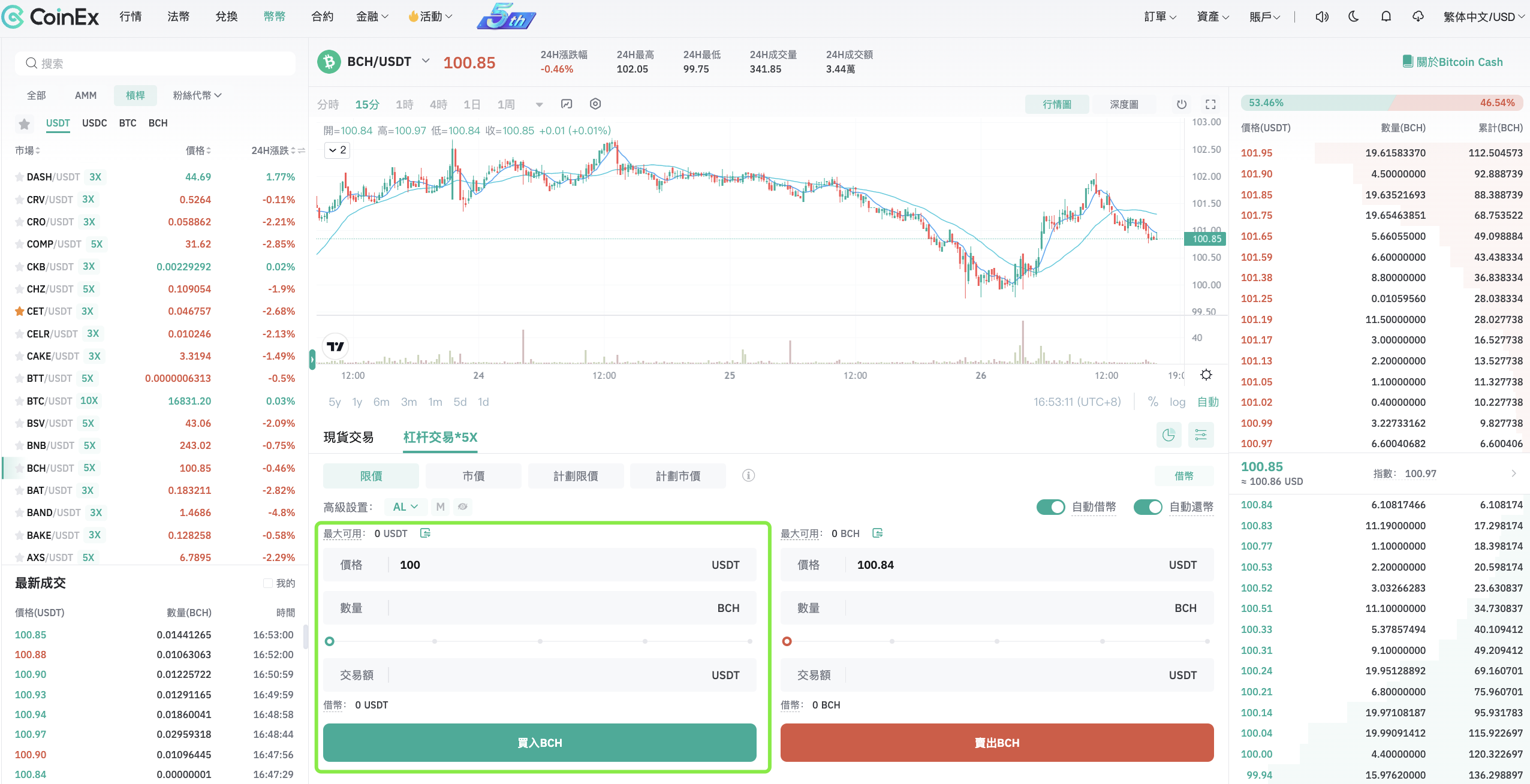Click the 借幣 button
Screen dimensions: 1530x784
1184,476
